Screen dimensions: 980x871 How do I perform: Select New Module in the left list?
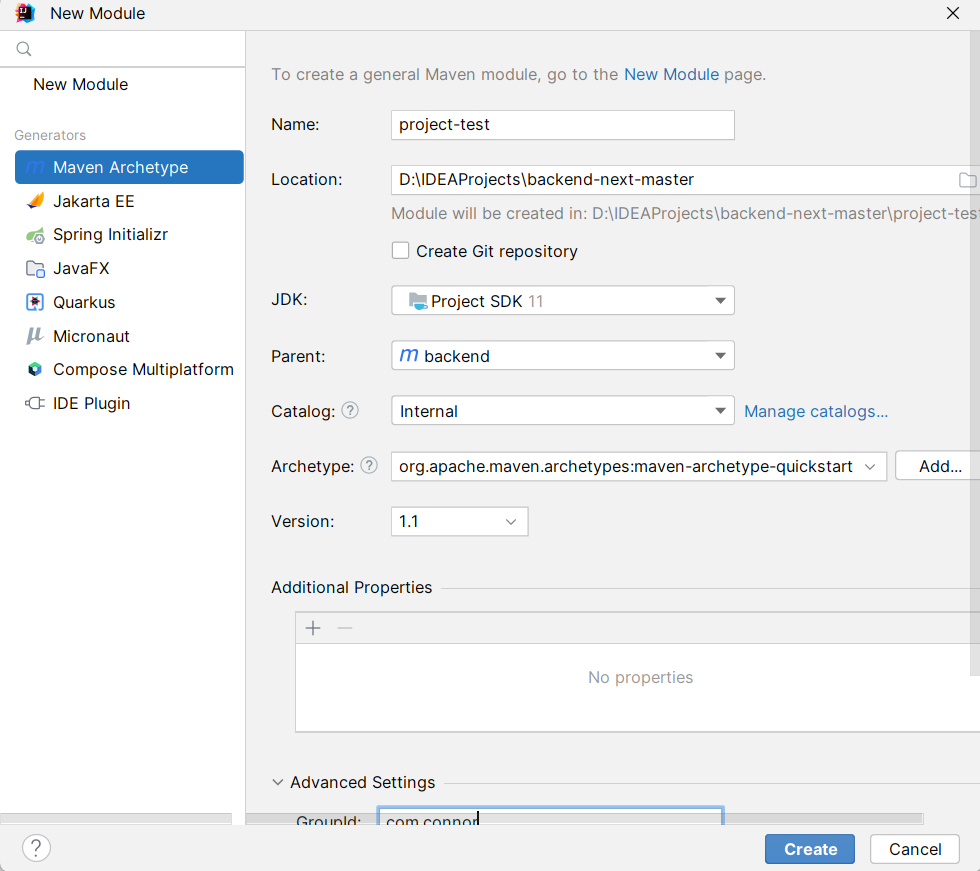80,84
